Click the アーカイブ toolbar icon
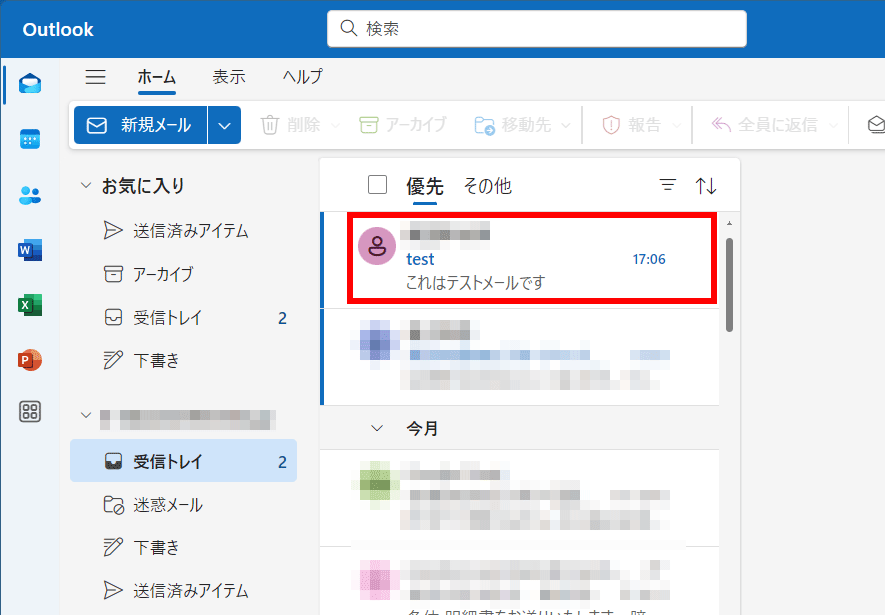 (369, 125)
